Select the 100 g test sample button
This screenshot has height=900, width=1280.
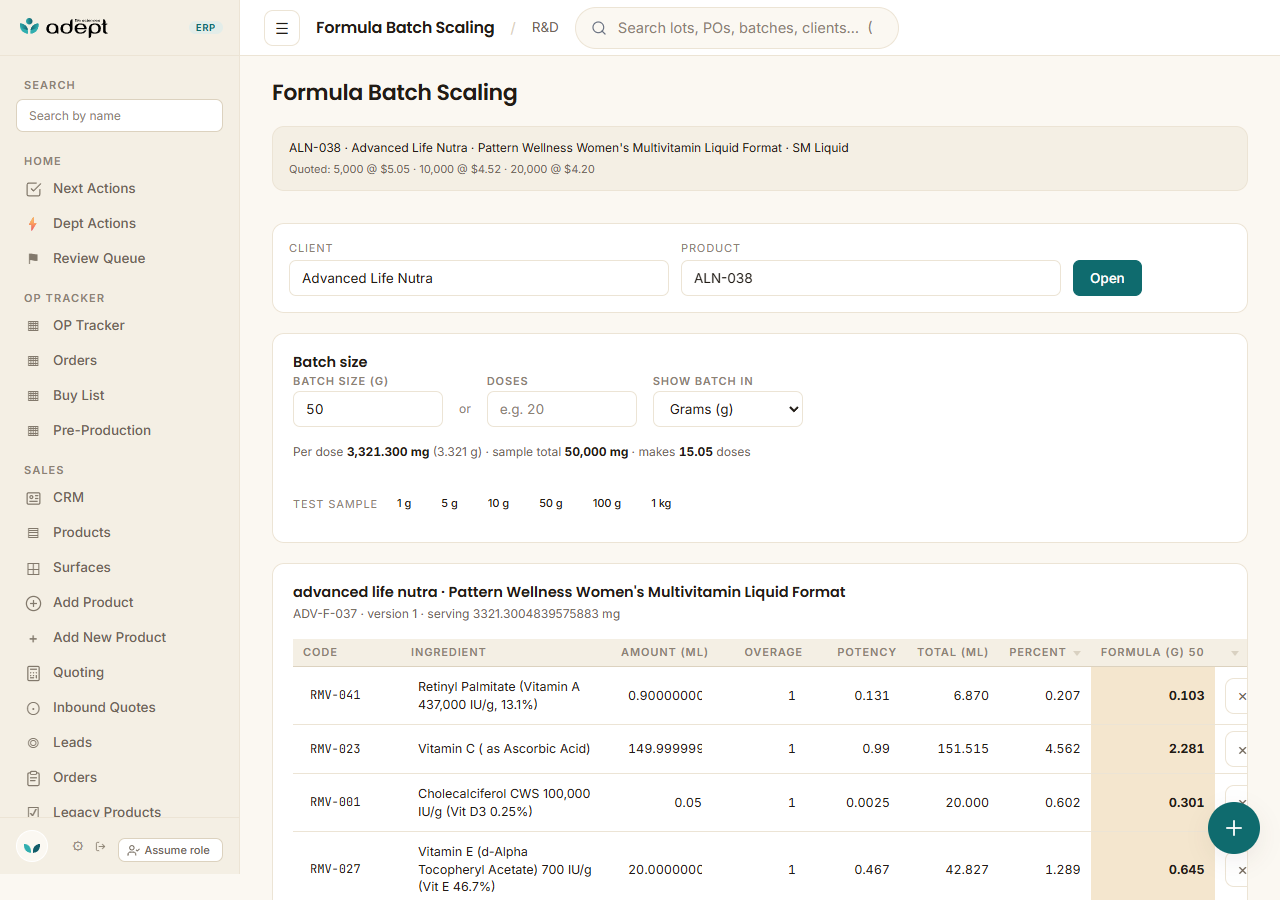(x=607, y=504)
